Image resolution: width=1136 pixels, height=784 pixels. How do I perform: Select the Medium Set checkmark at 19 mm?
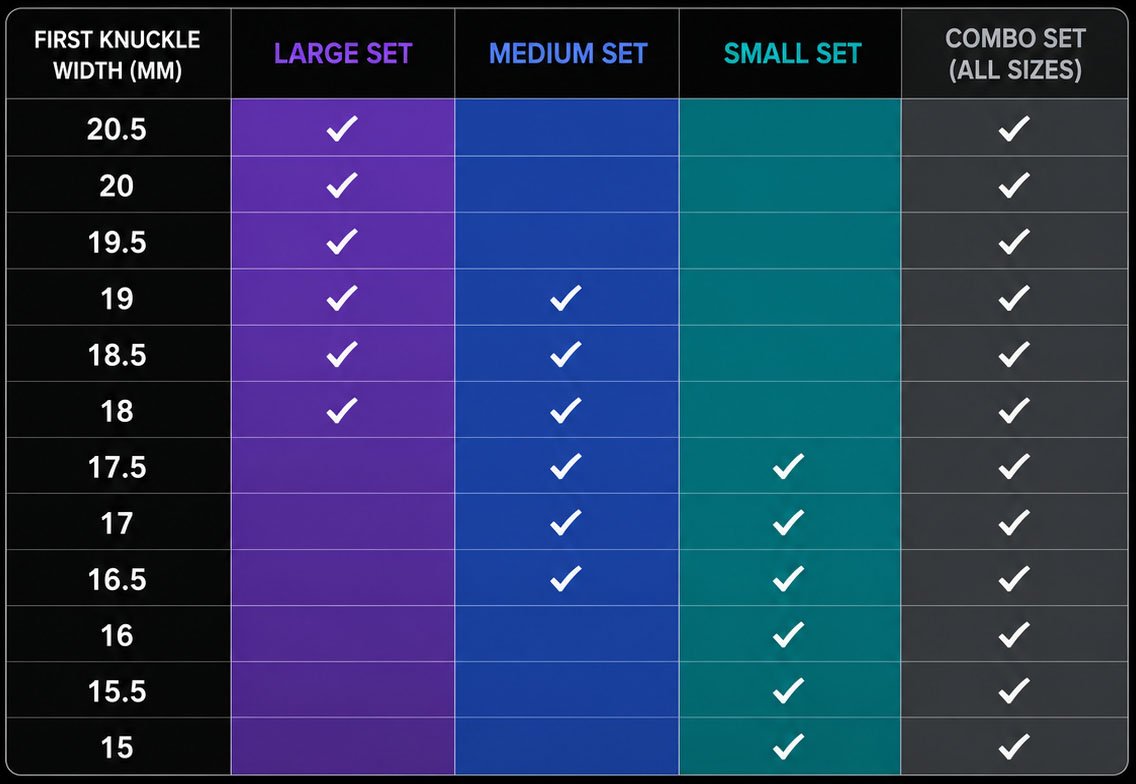click(x=566, y=297)
